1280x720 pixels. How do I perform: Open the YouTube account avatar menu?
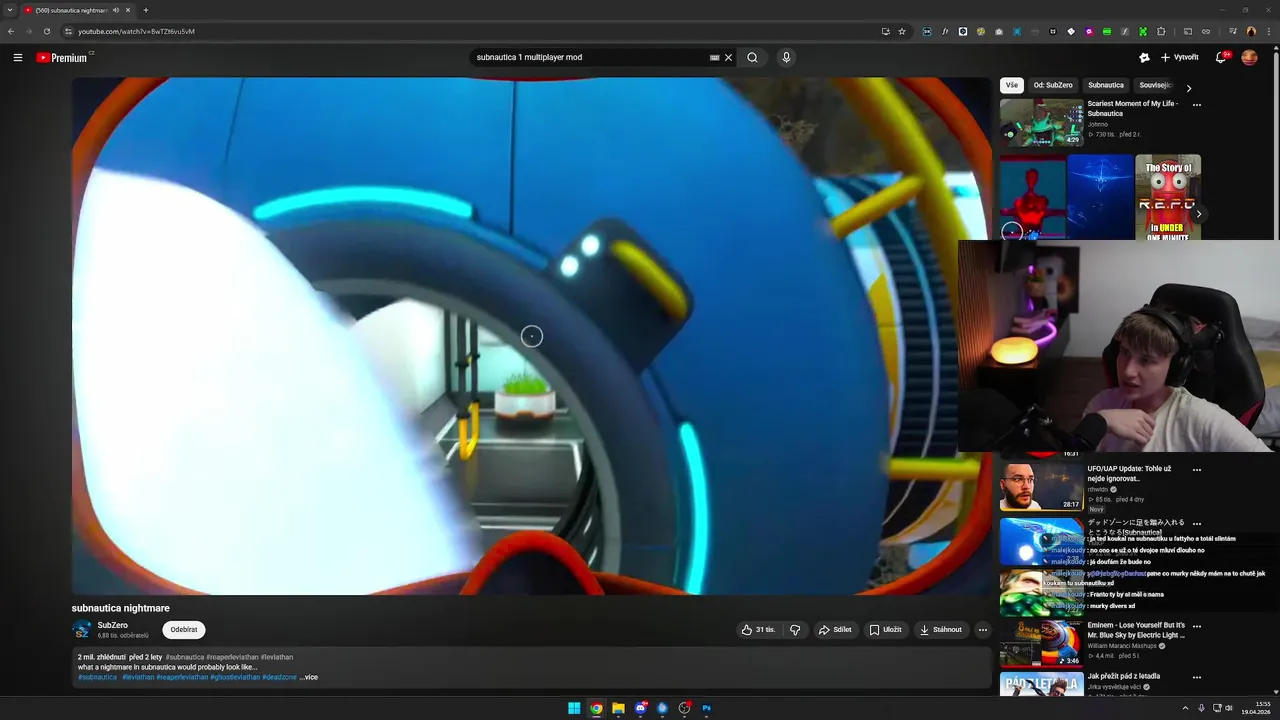[x=1249, y=58]
